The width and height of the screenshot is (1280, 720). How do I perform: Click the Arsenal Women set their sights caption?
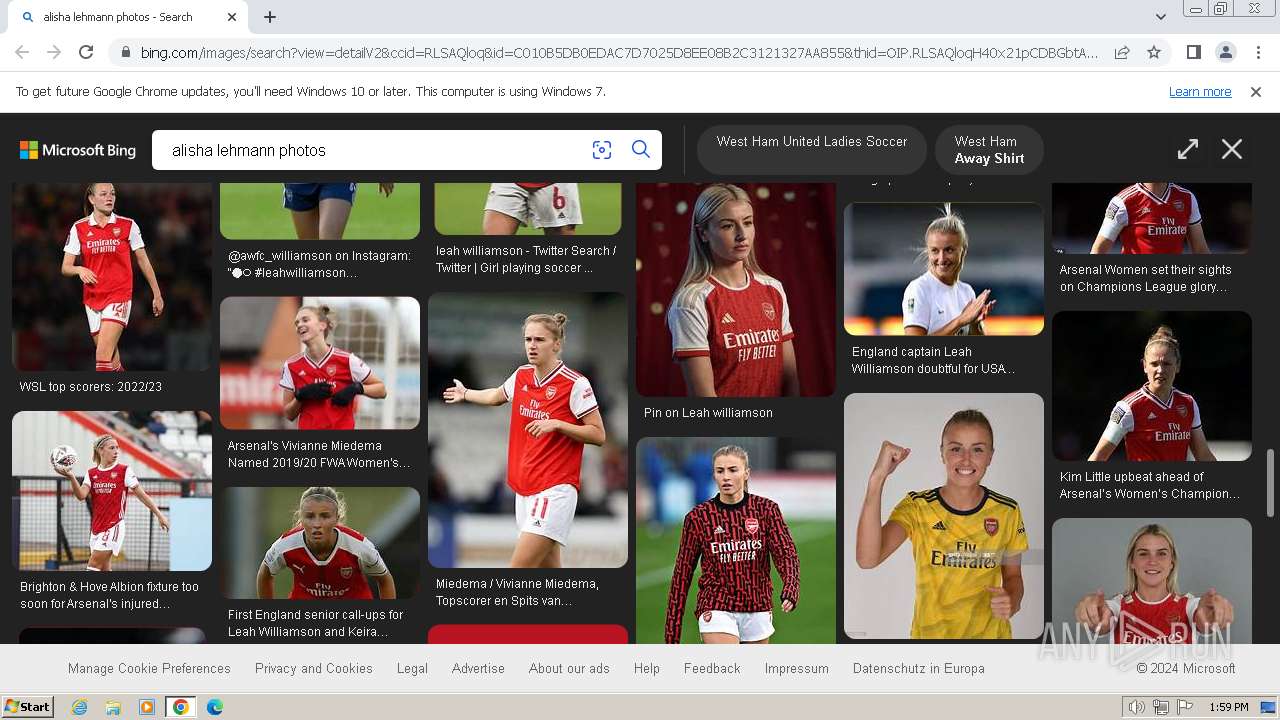pyautogui.click(x=1145, y=278)
